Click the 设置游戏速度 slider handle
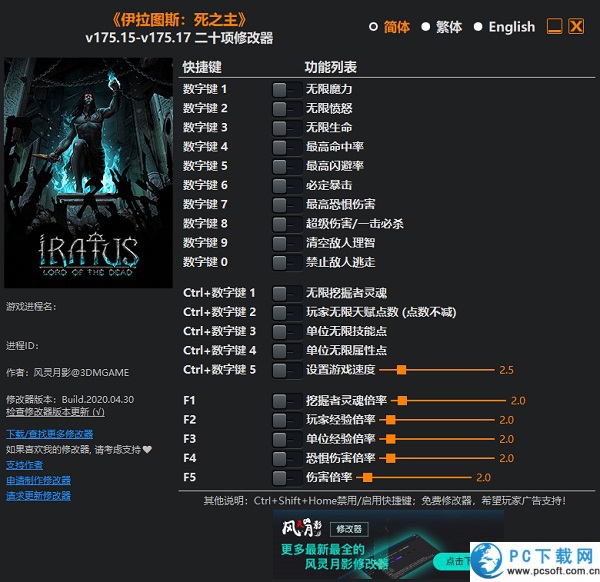The image size is (600, 582). (401, 370)
